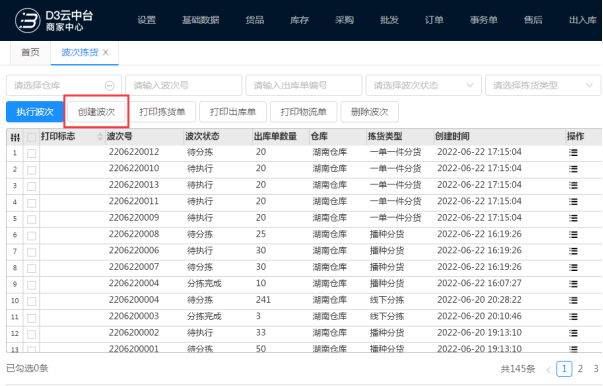The image size is (603, 386).
Task: Open operations menu for row 2206220011
Action: click(573, 202)
